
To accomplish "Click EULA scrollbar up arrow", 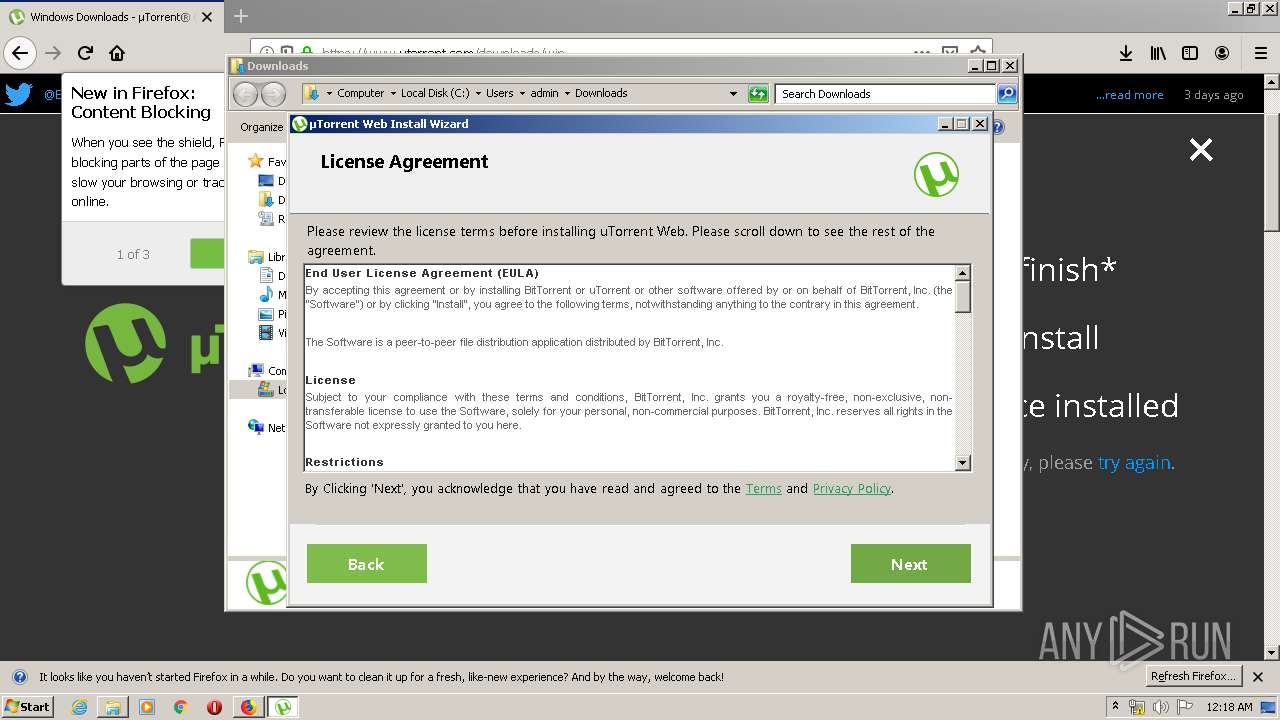I will (963, 273).
